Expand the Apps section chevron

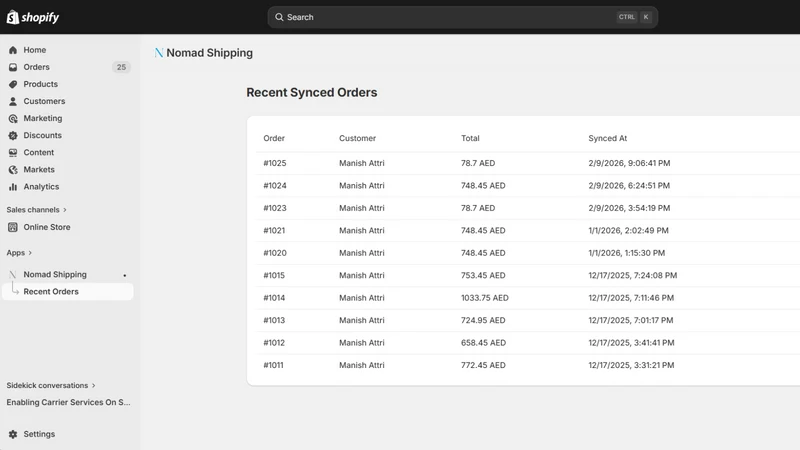tap(30, 253)
